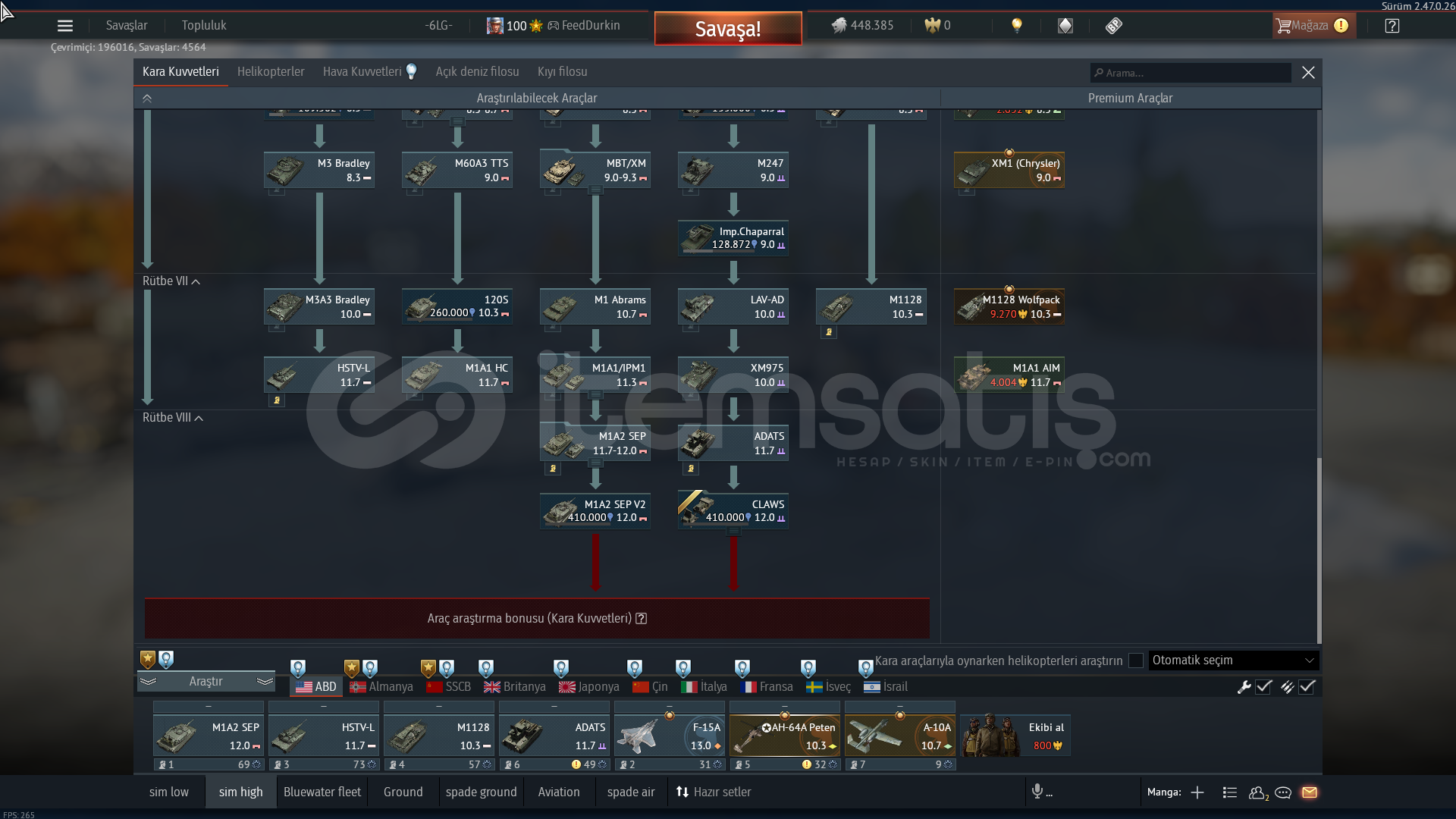The image size is (1456, 819).
Task: Click the player avatar icon
Action: [494, 26]
